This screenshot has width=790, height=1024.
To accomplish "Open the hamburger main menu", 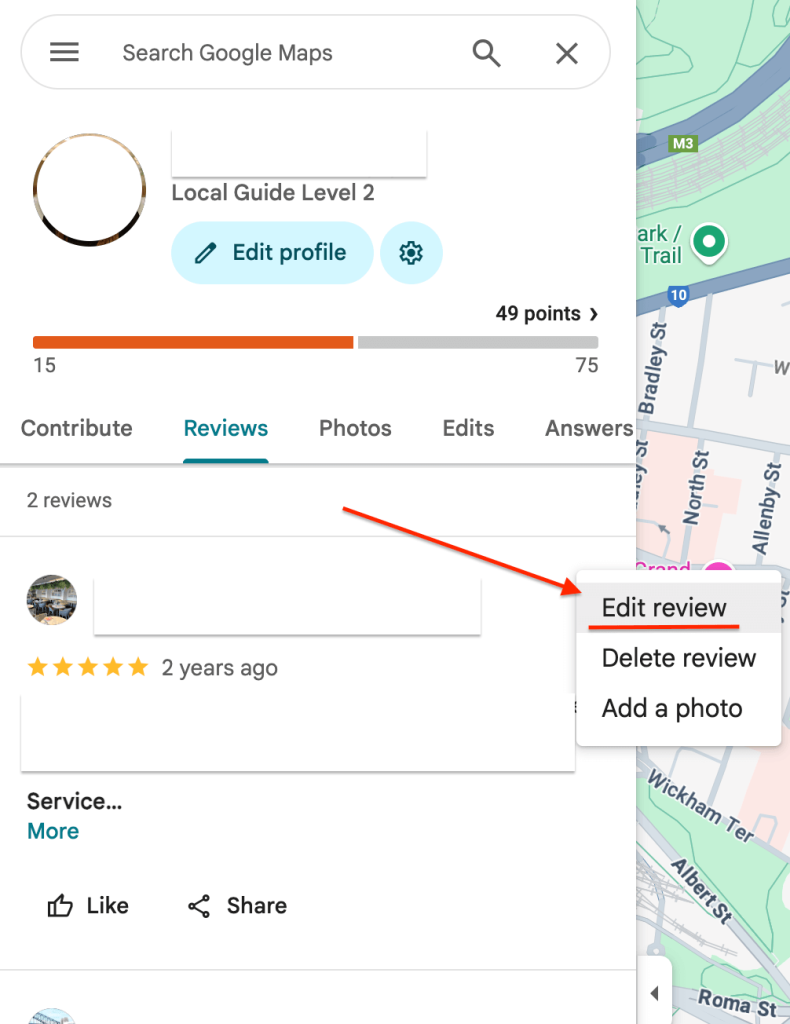I will pyautogui.click(x=65, y=52).
